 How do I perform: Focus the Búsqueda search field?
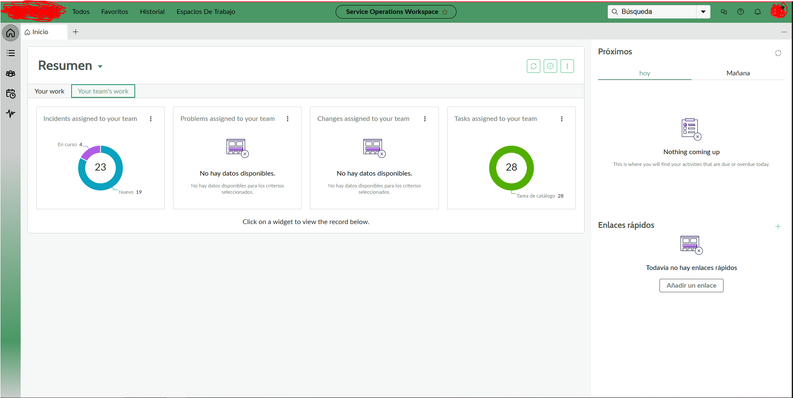652,12
